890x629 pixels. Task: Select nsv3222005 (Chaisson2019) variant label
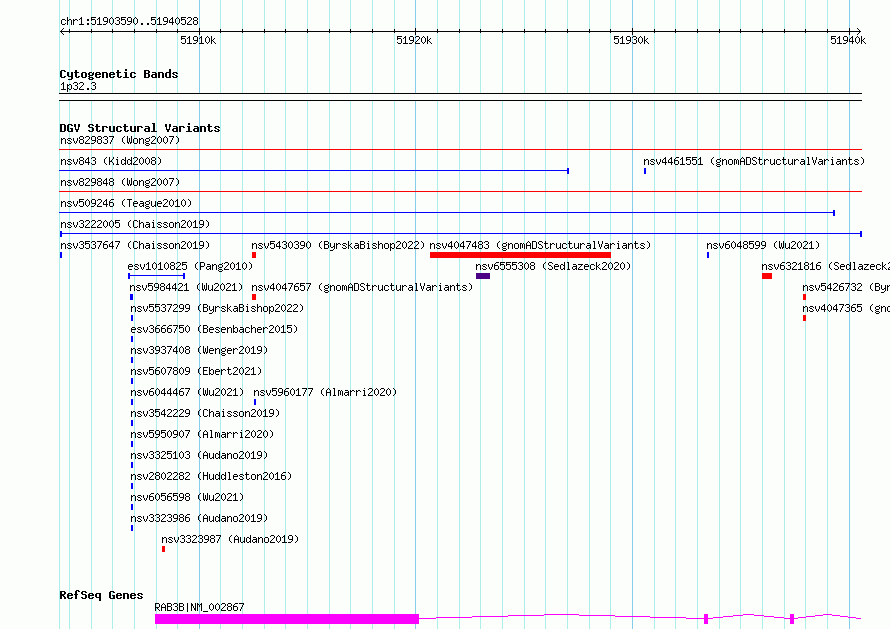point(135,224)
